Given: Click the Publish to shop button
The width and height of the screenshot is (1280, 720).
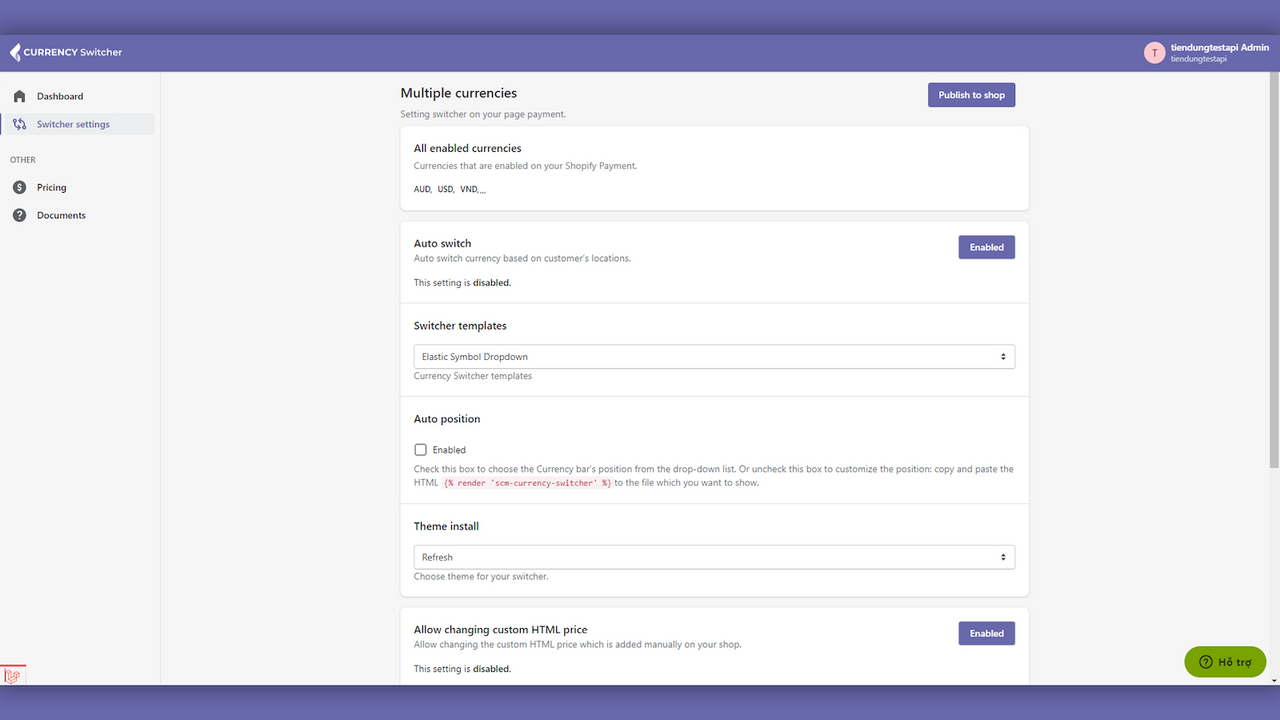Looking at the screenshot, I should pos(971,95).
